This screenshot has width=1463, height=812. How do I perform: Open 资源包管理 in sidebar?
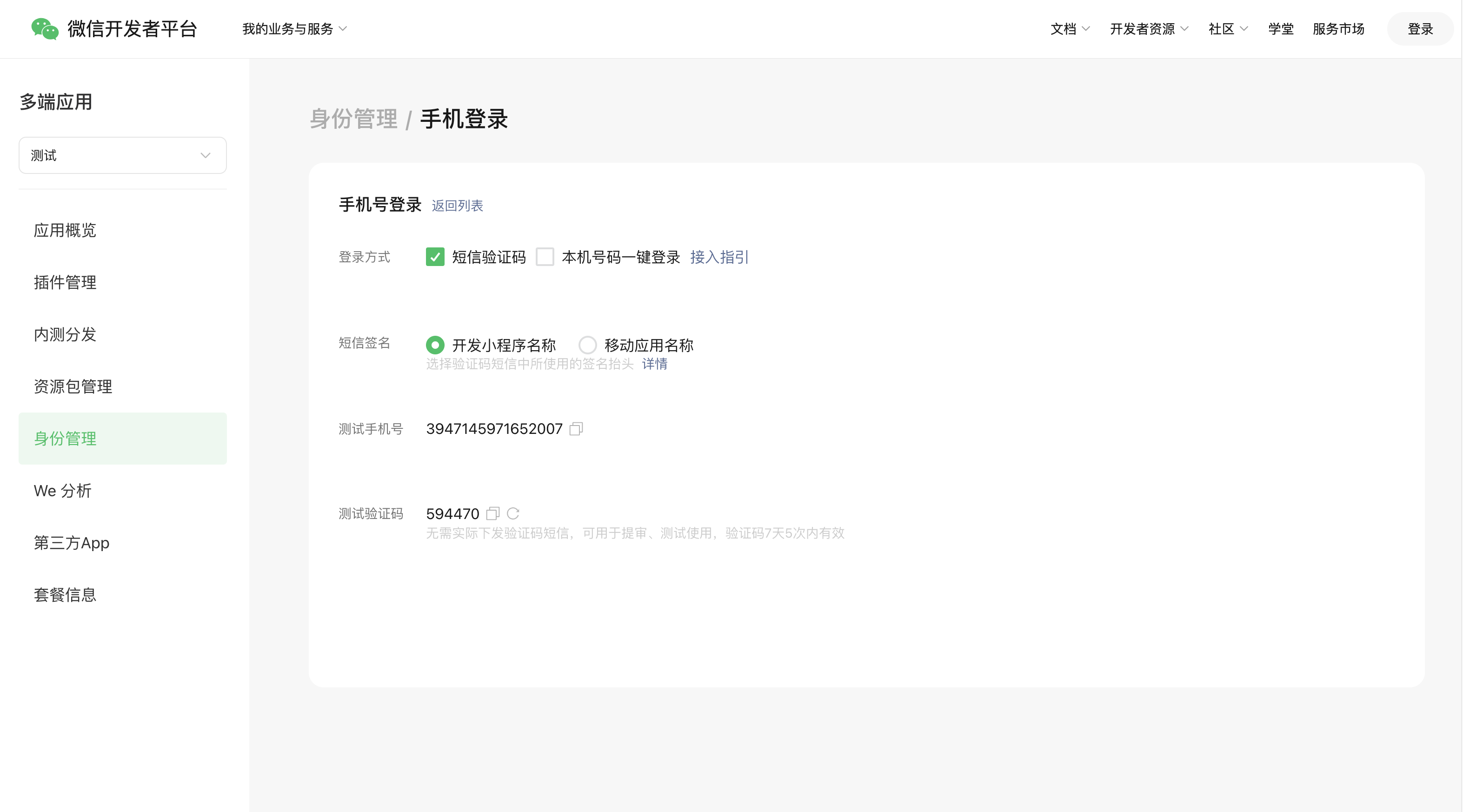coord(123,386)
